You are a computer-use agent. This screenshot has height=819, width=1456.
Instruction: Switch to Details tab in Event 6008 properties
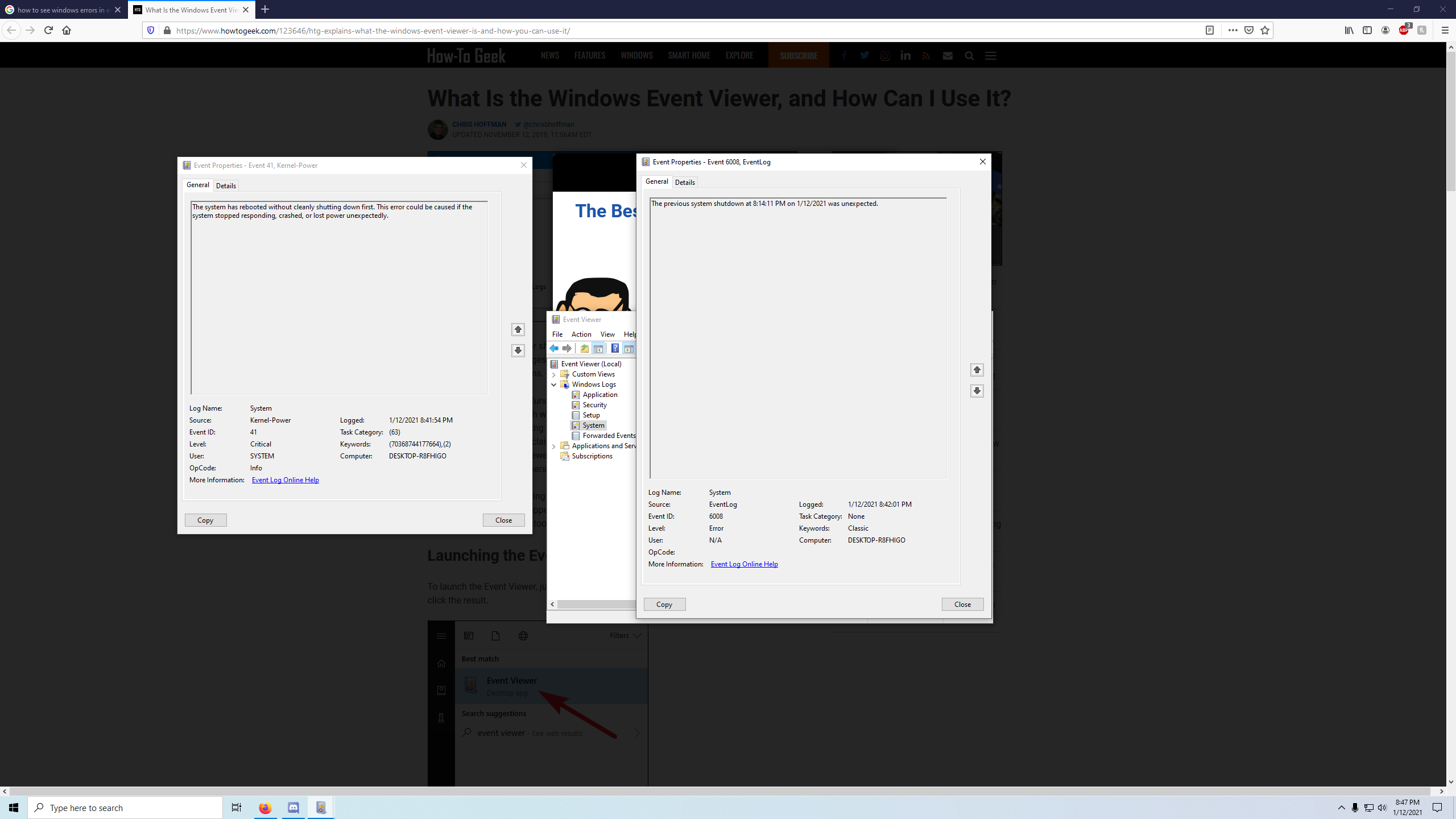(x=685, y=183)
